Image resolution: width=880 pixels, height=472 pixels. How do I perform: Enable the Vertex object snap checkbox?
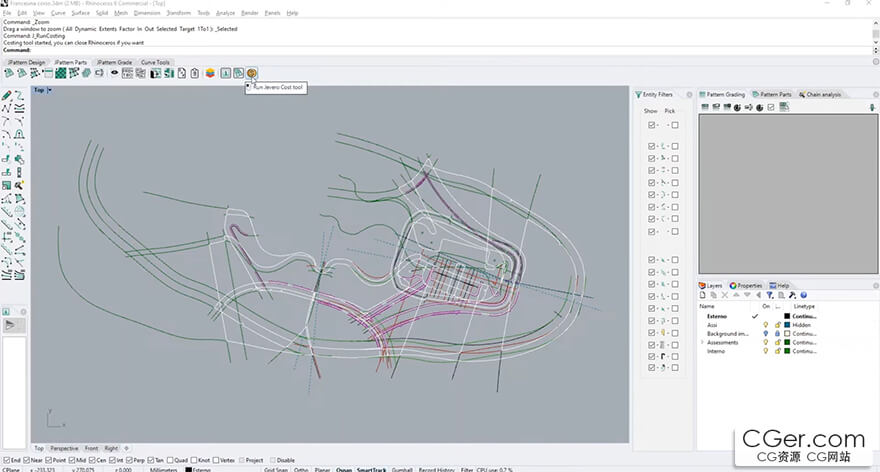click(216, 460)
